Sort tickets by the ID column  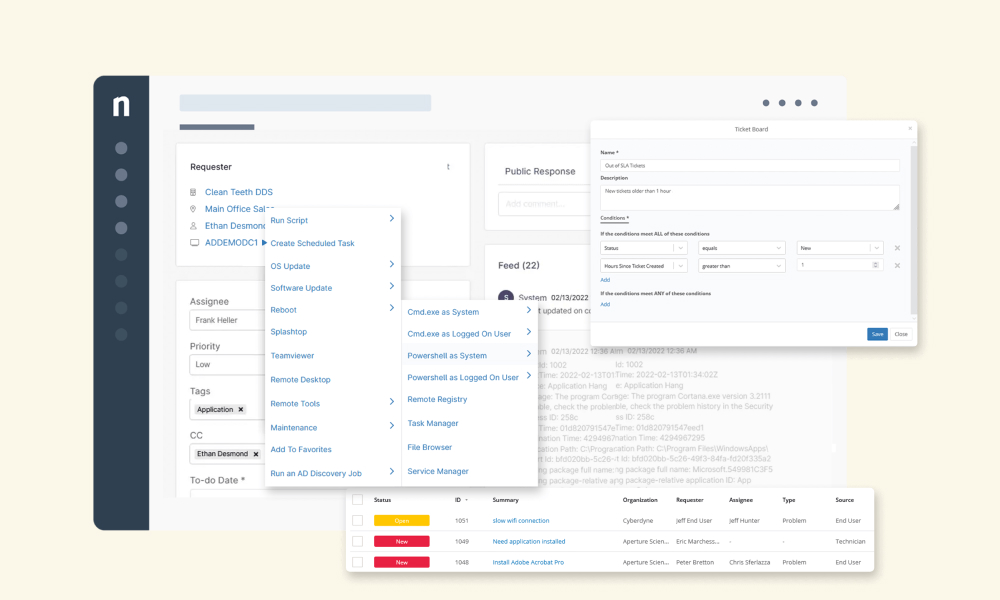point(461,500)
